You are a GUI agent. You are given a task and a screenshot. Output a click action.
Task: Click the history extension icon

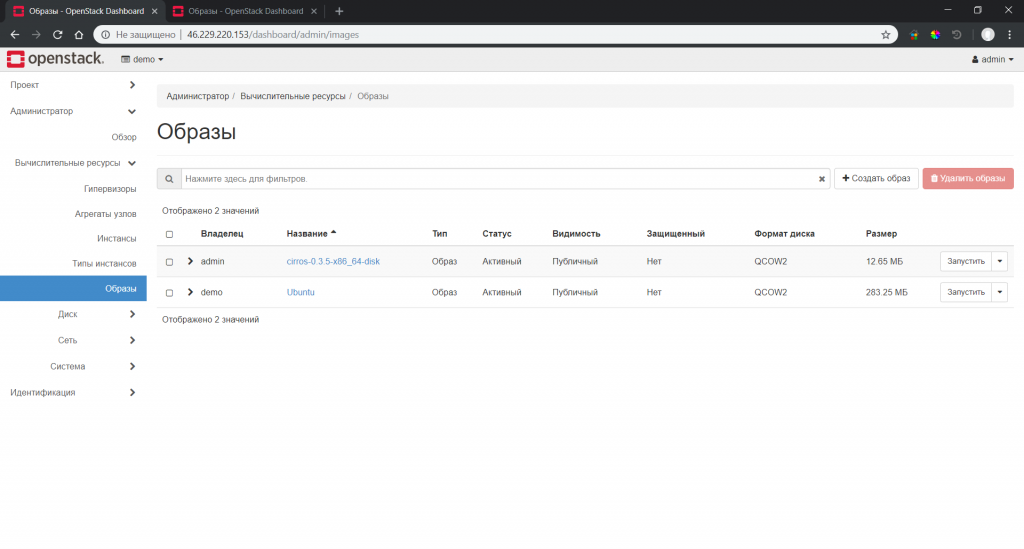(x=957, y=35)
